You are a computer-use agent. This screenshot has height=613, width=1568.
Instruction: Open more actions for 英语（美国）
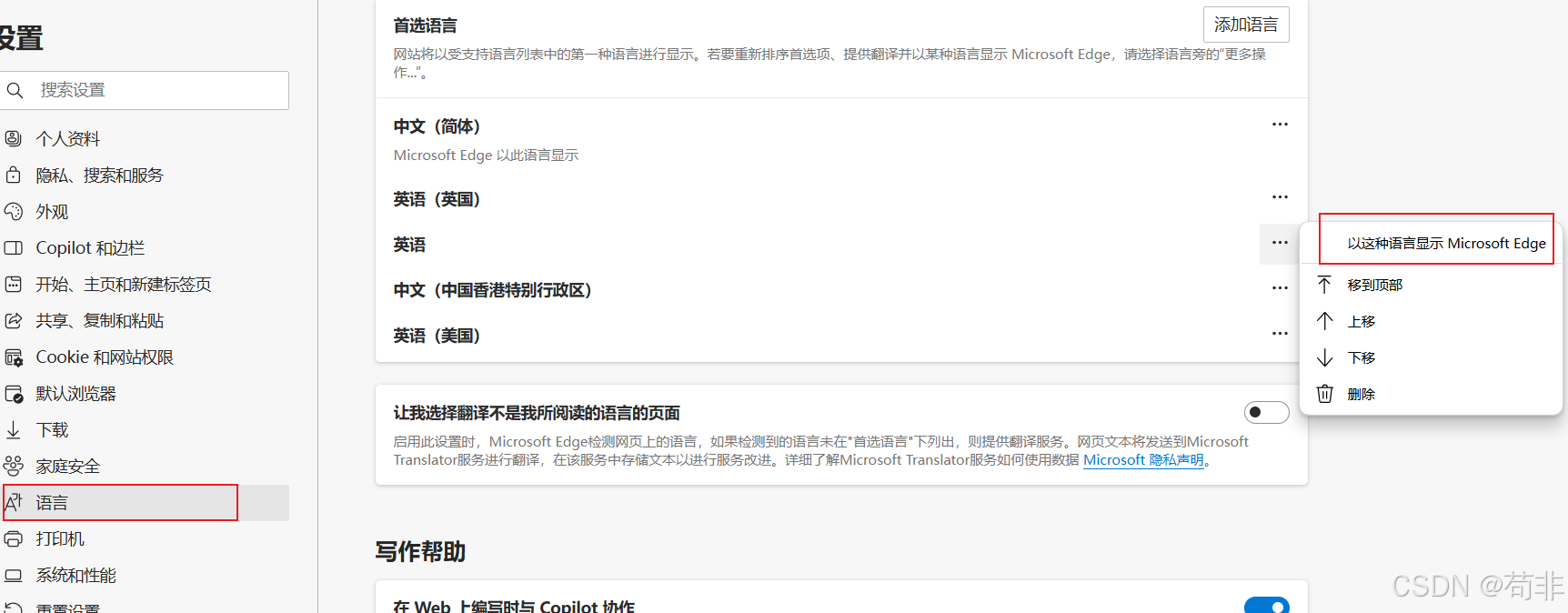pos(1280,334)
